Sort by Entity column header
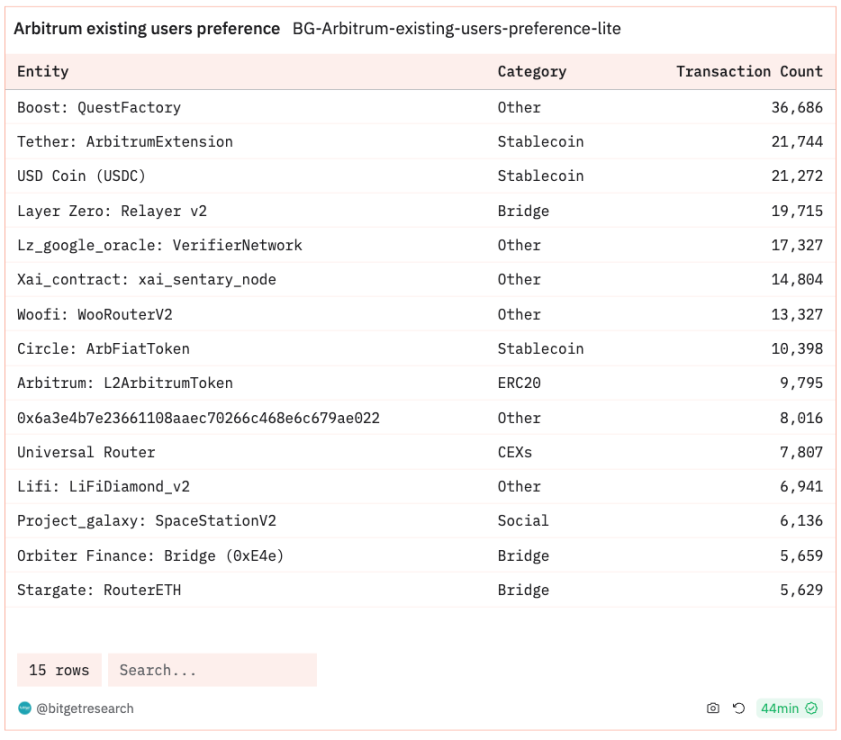This screenshot has width=841, height=740. tap(43, 71)
